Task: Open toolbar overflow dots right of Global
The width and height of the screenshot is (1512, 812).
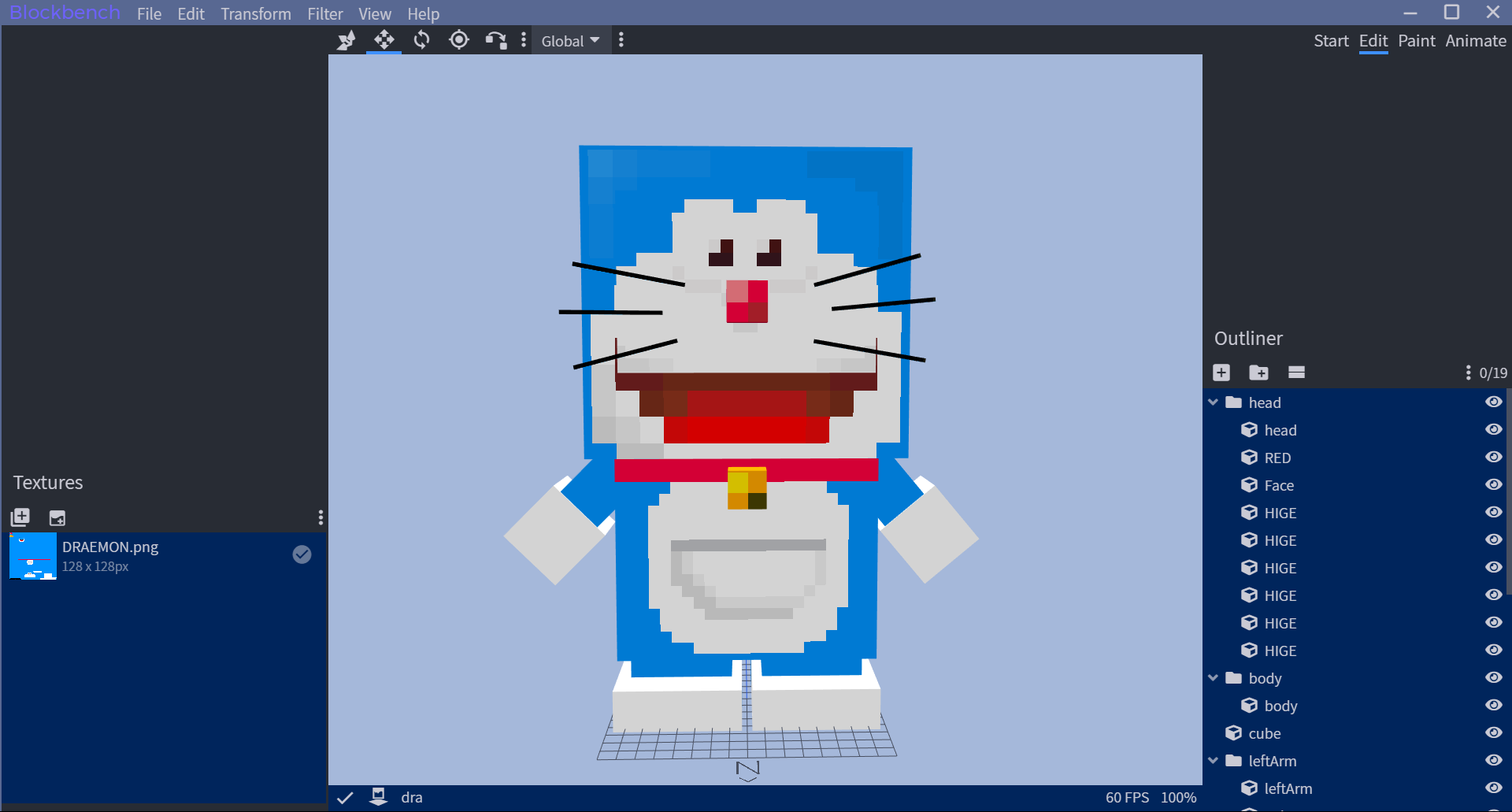Action: [621, 40]
